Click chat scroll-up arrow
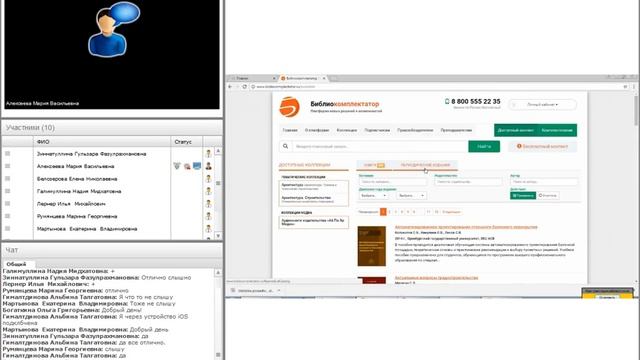Screen dimensions: 640x360 [x=218, y=272]
